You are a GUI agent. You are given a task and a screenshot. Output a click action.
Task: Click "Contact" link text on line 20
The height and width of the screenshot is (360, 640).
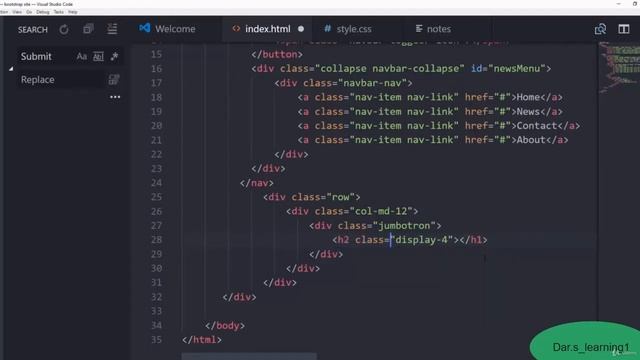[537, 126]
